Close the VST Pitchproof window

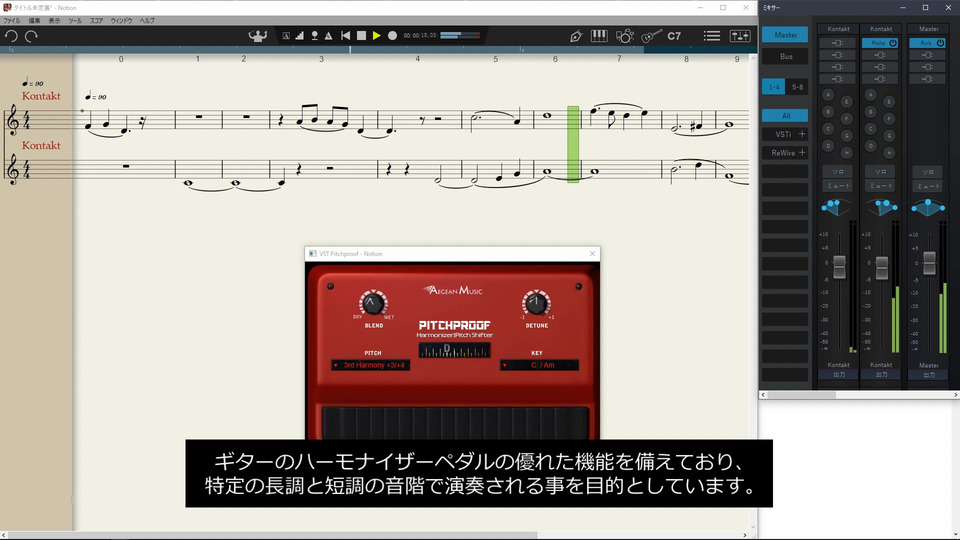point(592,253)
